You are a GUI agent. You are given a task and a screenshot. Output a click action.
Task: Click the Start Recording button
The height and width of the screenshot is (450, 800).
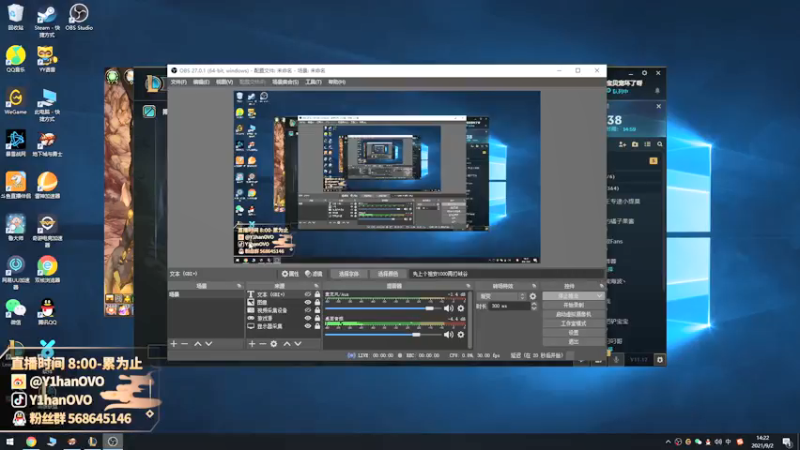point(573,305)
